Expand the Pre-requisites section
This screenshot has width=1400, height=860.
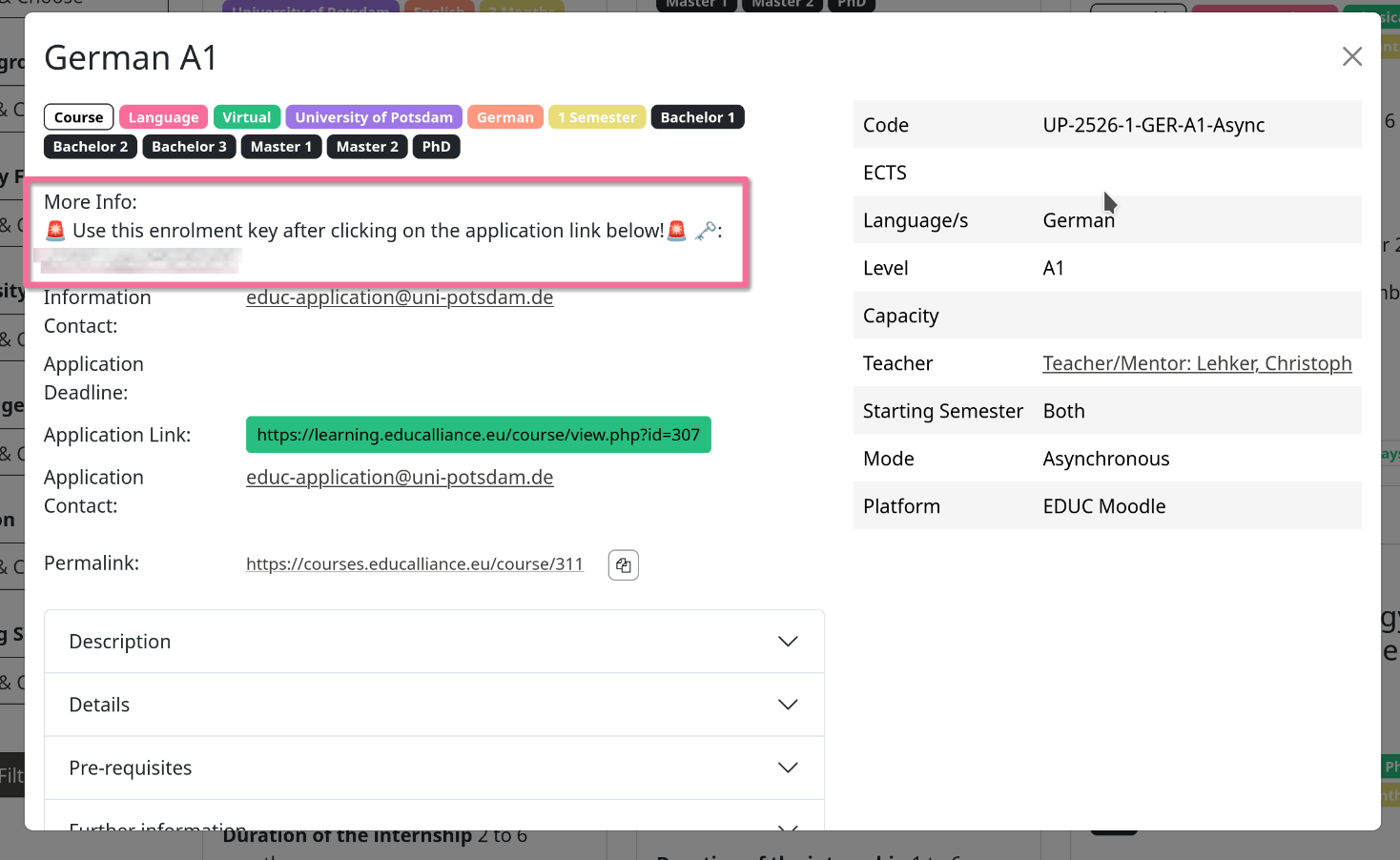[434, 768]
